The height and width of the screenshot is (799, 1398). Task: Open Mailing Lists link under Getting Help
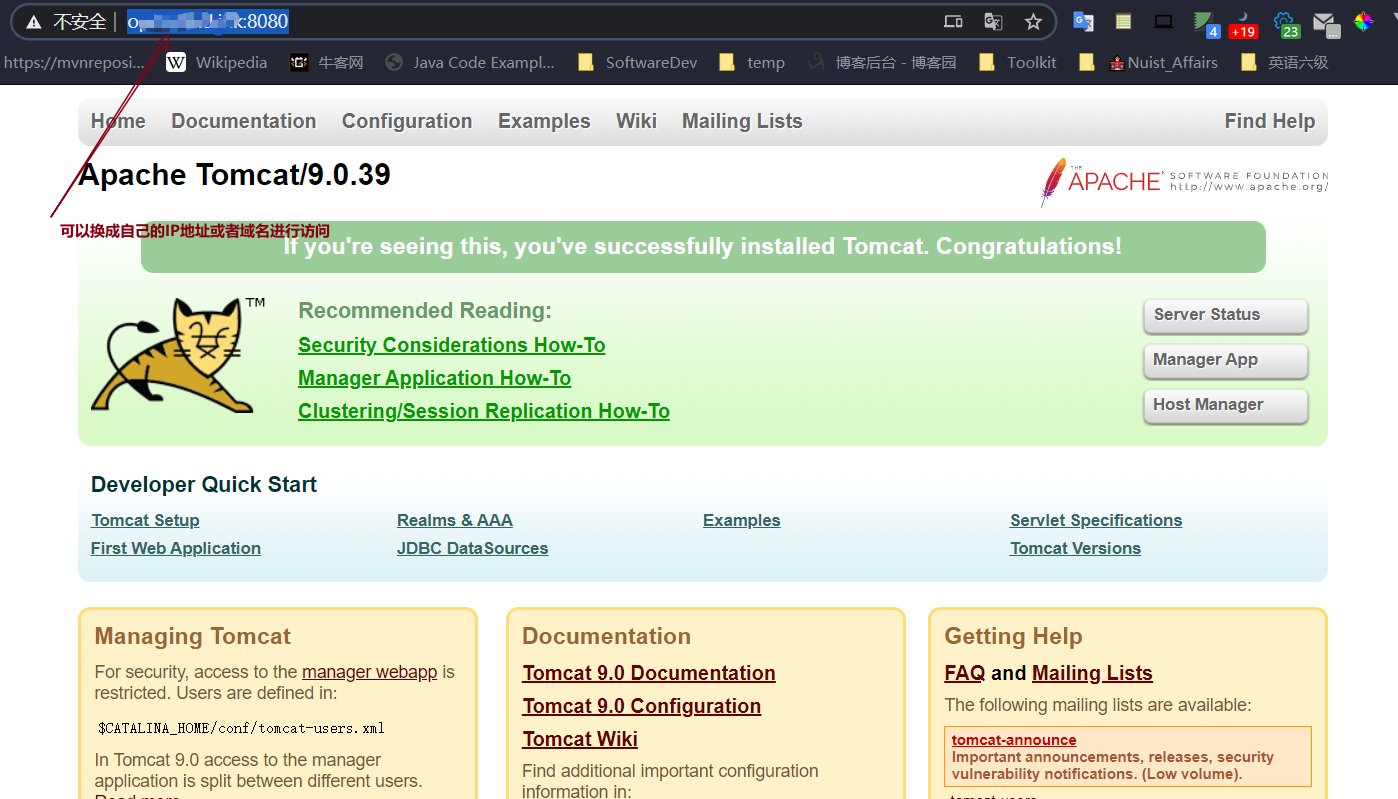tap(1093, 673)
